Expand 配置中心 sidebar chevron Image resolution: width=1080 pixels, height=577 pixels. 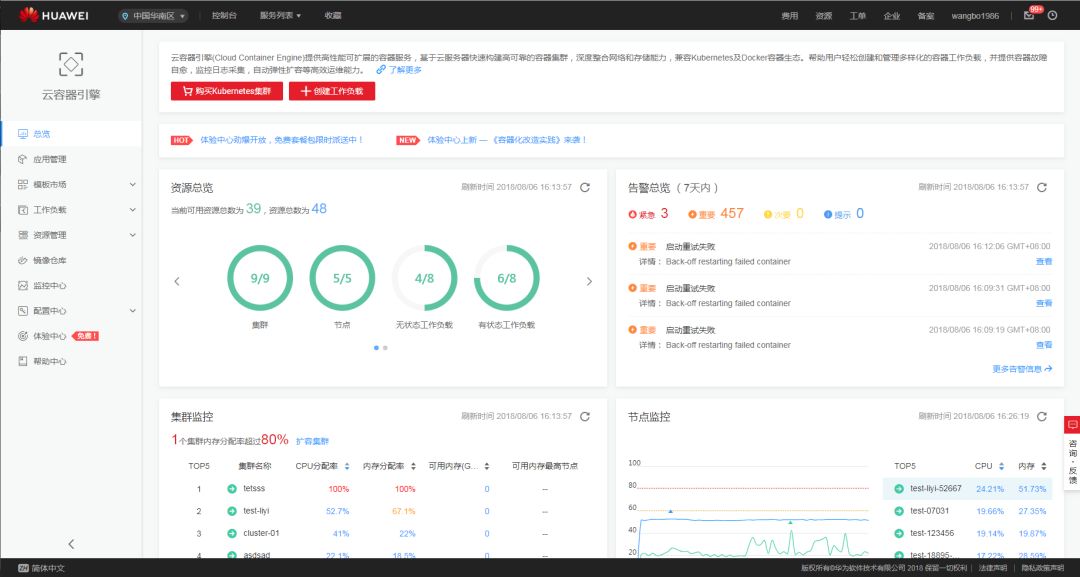pos(132,311)
